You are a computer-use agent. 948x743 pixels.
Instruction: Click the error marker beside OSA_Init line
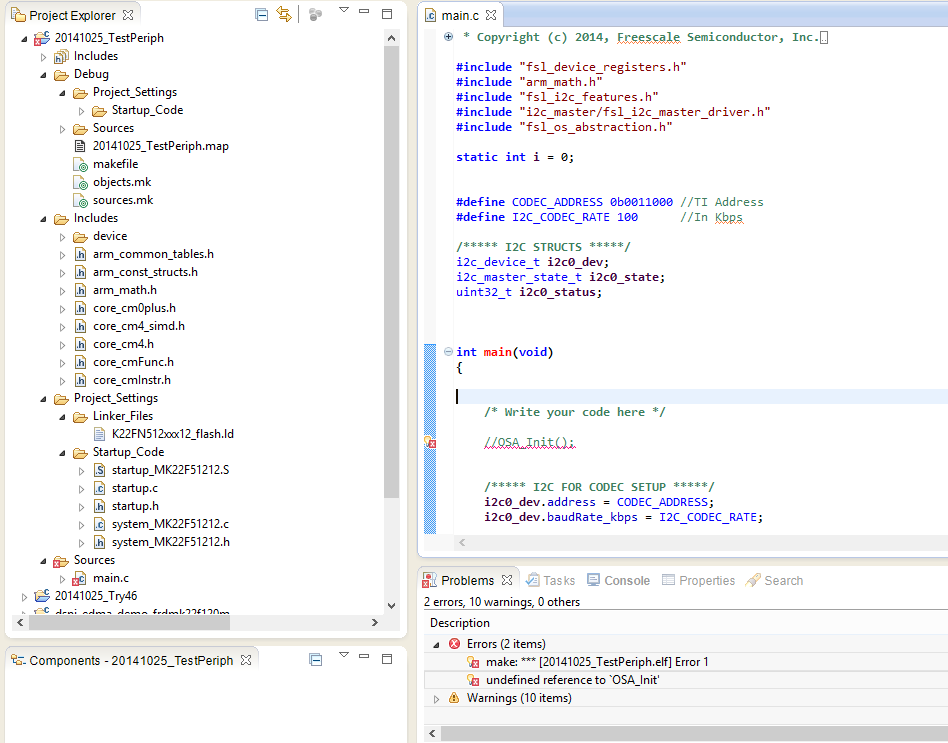click(430, 443)
